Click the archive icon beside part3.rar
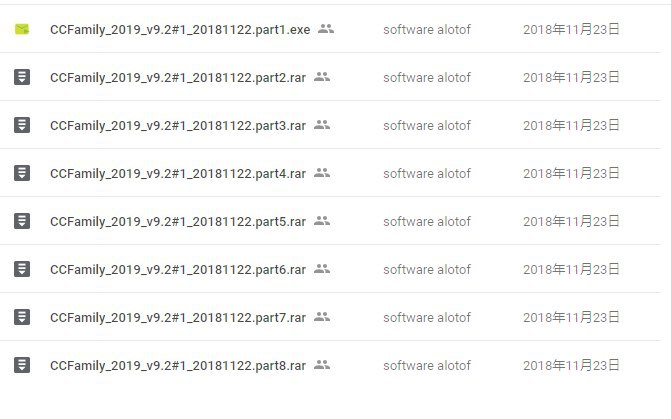 22,125
